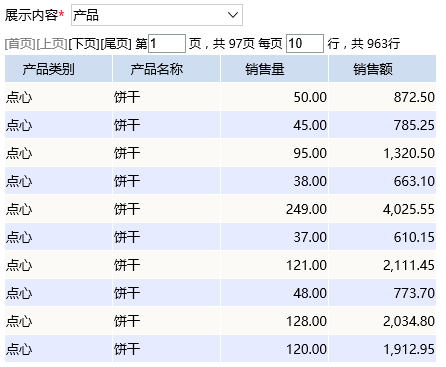The image size is (446, 367).
Task: Select the sales amount cell 872.50
Action: click(382, 97)
